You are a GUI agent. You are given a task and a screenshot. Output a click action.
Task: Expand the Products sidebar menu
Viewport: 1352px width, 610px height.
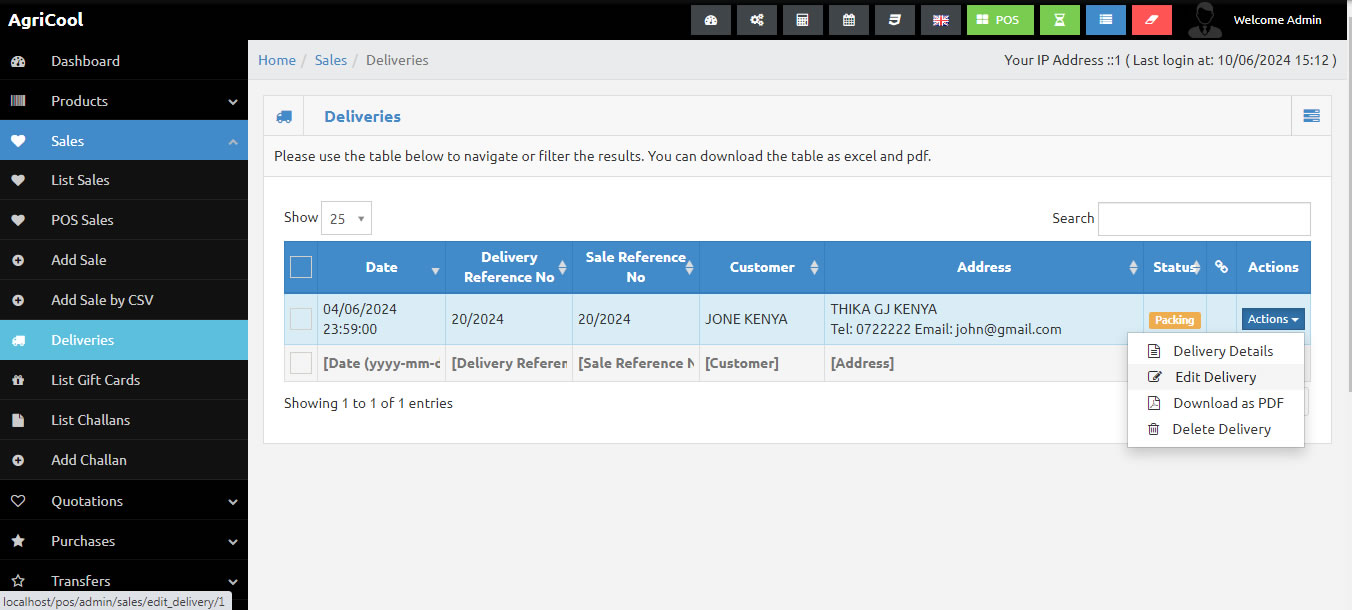[x=124, y=101]
